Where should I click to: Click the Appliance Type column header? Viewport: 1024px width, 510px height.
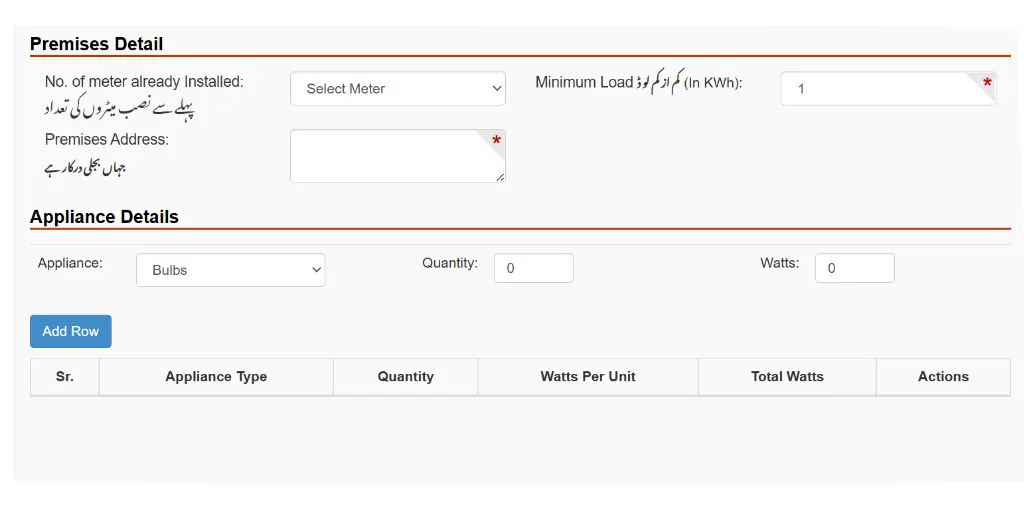point(216,377)
